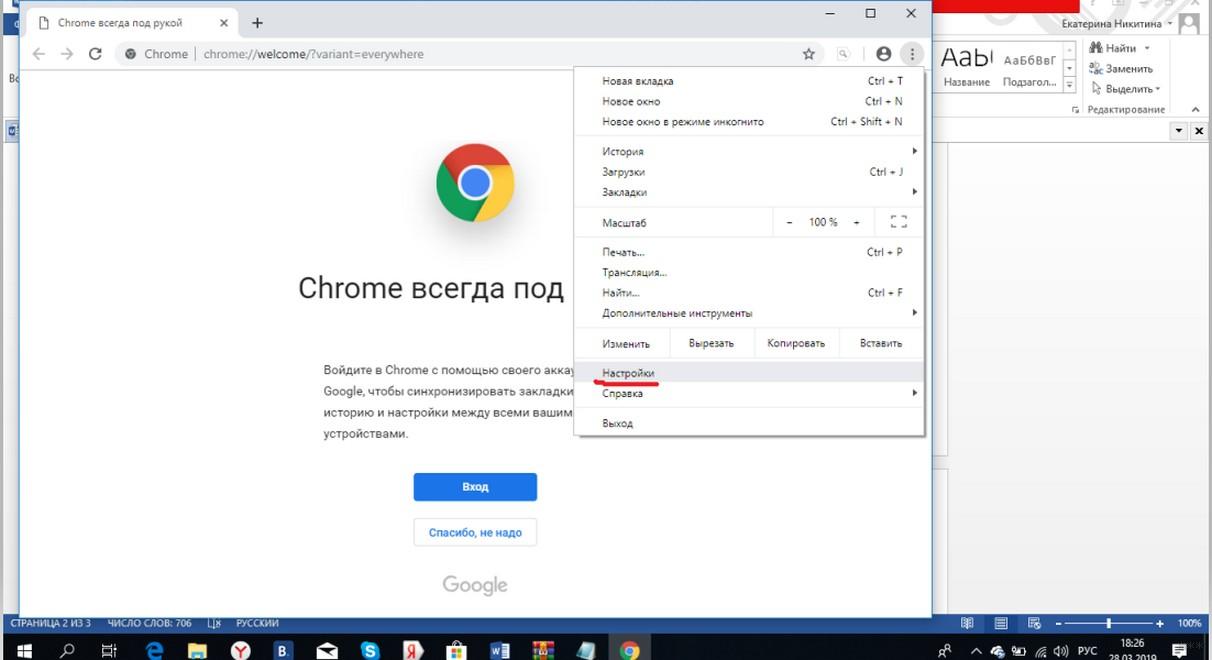Select the Подзаголовок style in Word

click(x=1030, y=68)
